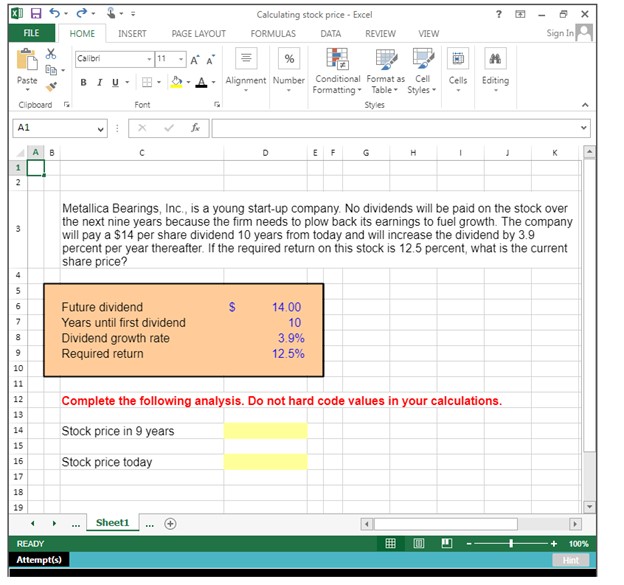Open Clipboard dialog launcher

66,105
